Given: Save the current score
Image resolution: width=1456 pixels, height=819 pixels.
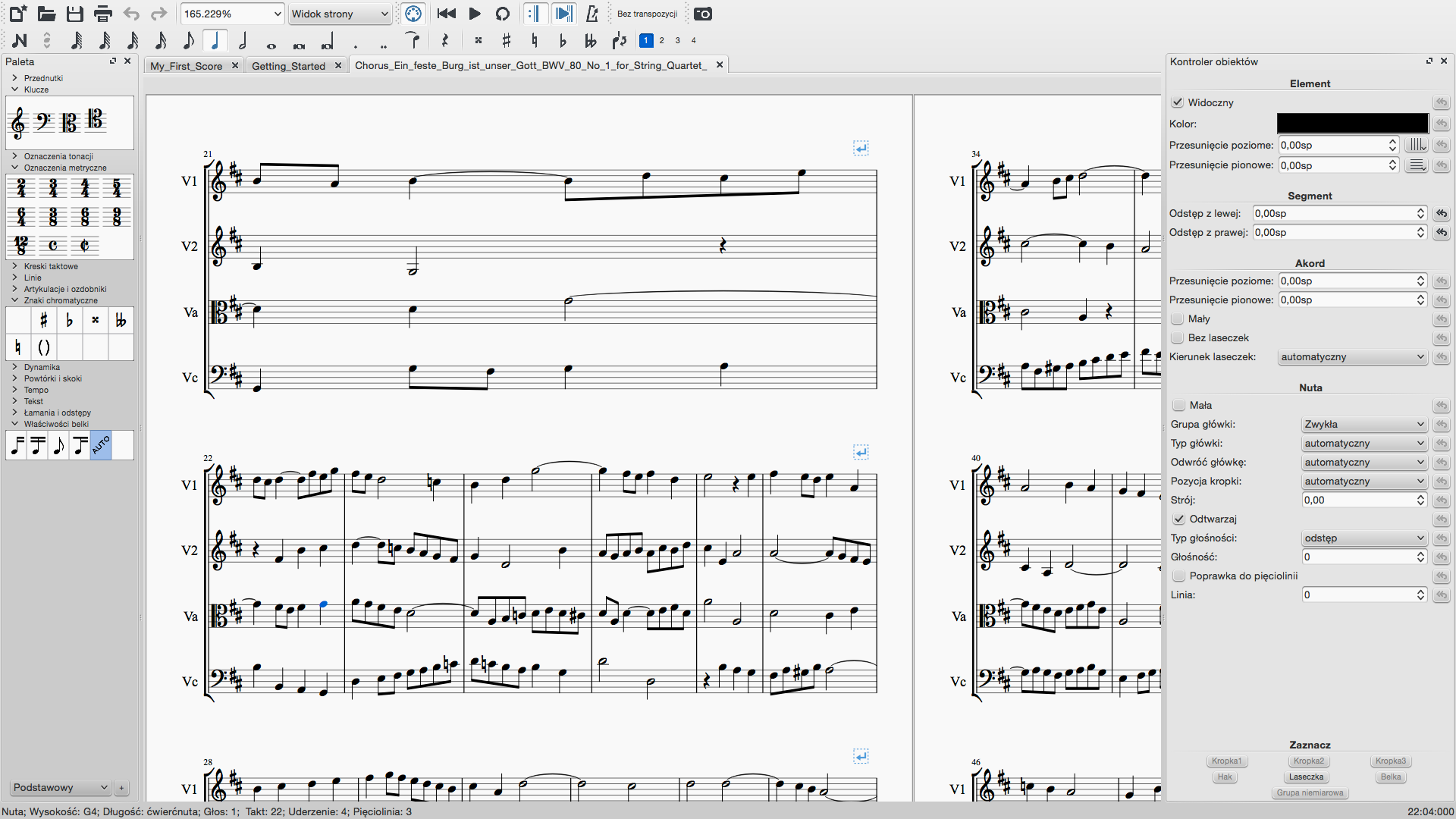Looking at the screenshot, I should pos(74,14).
